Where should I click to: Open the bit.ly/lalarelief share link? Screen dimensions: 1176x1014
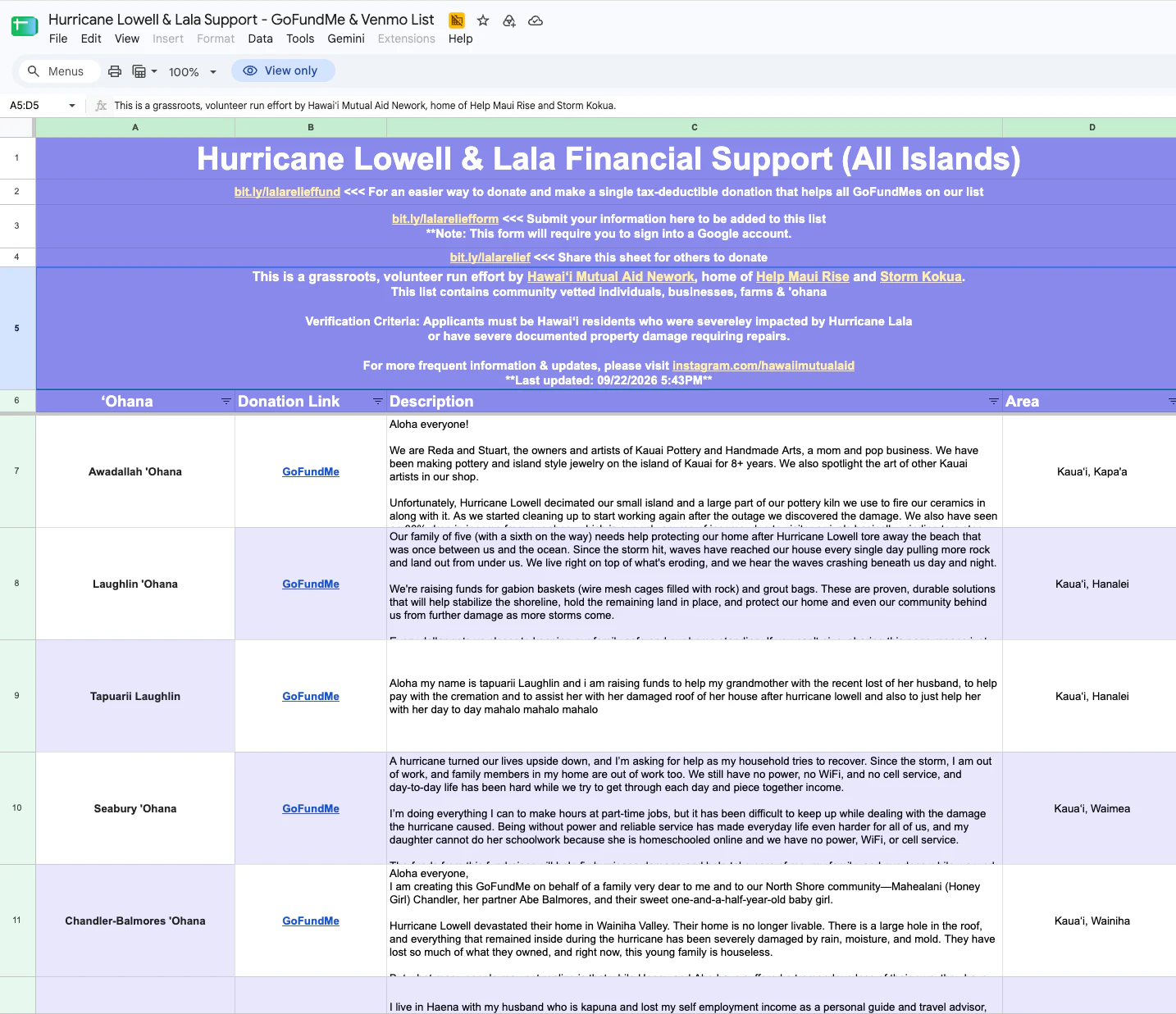click(x=490, y=257)
